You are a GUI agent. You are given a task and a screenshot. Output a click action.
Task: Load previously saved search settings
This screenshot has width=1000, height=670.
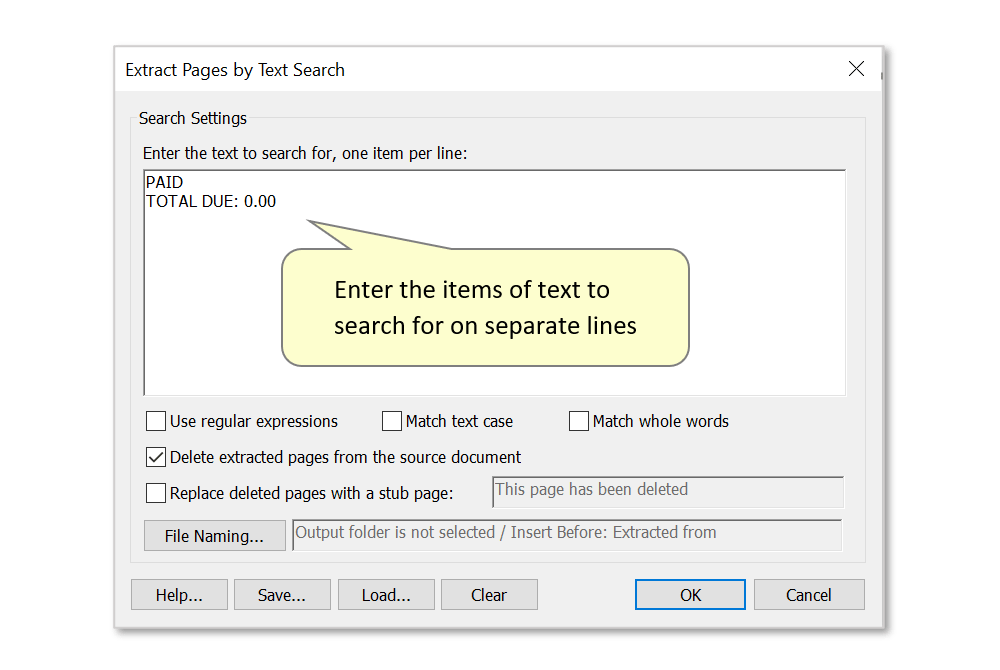(386, 594)
